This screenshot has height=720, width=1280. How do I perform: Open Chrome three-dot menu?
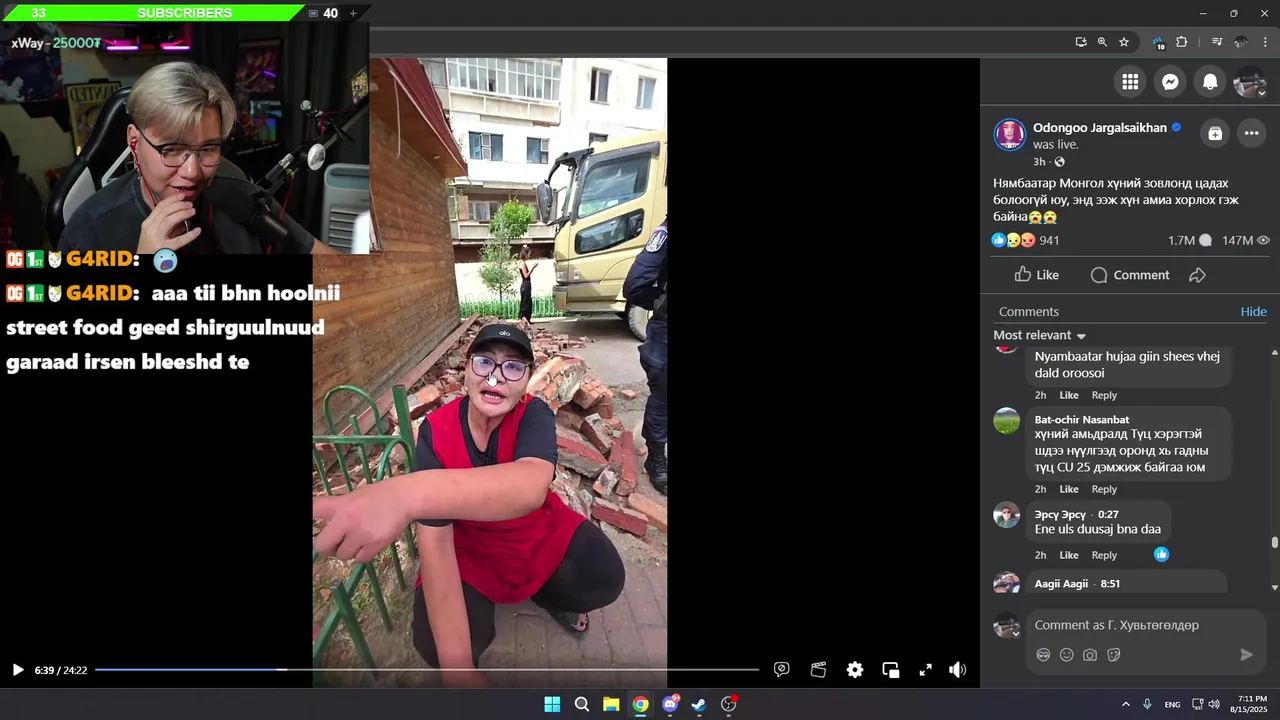point(1265,42)
